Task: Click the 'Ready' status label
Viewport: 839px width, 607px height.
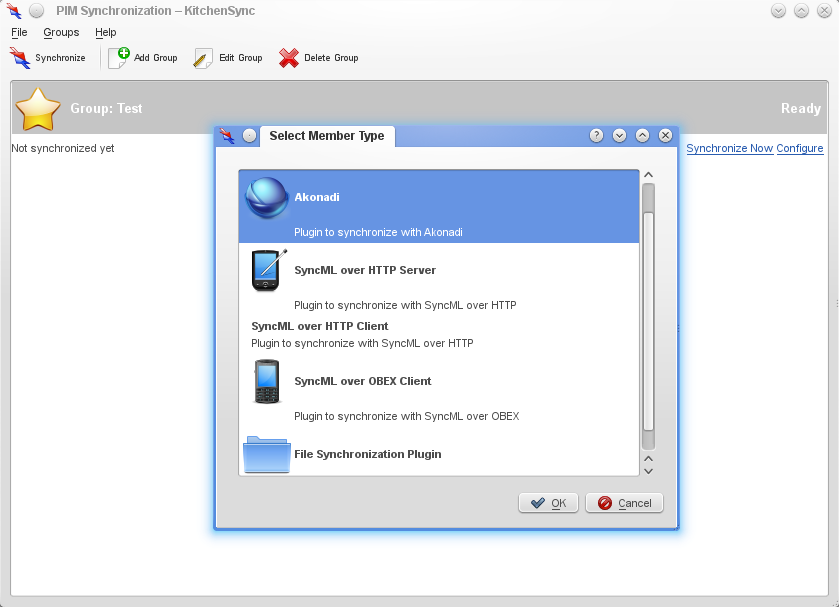Action: [x=800, y=109]
